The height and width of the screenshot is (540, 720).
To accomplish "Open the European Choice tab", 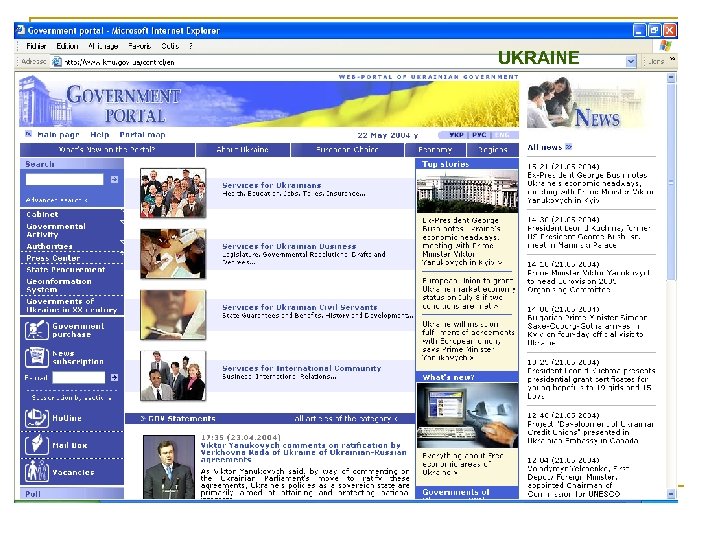I will (348, 150).
